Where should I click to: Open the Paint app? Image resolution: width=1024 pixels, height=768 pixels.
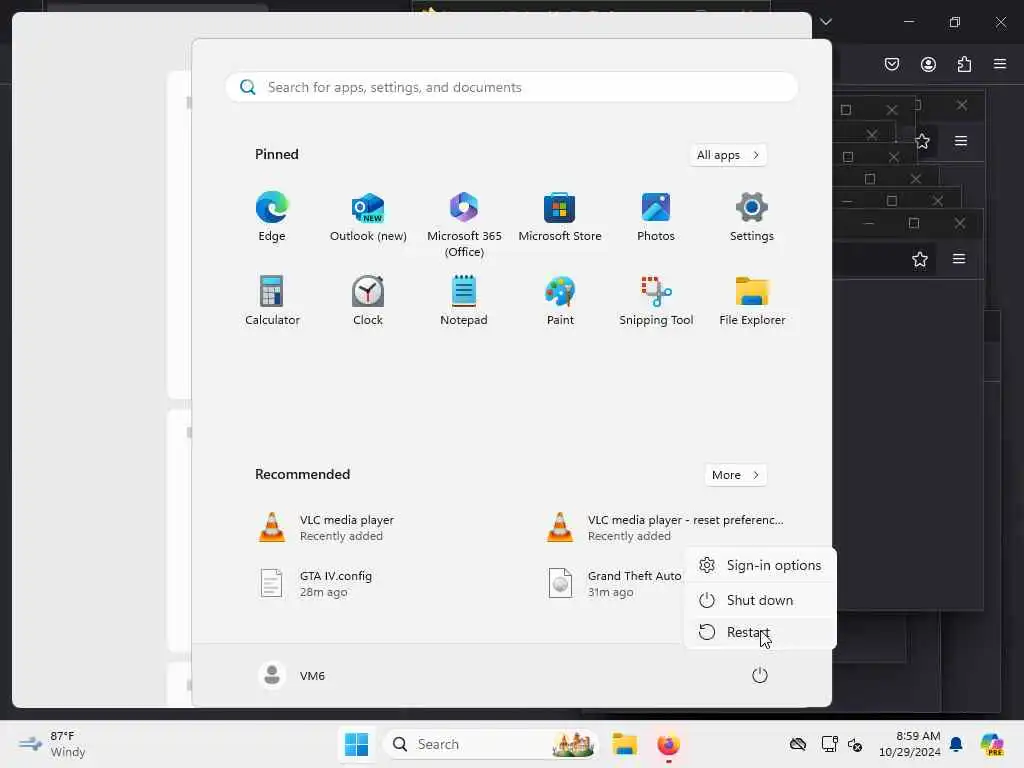coord(560,300)
